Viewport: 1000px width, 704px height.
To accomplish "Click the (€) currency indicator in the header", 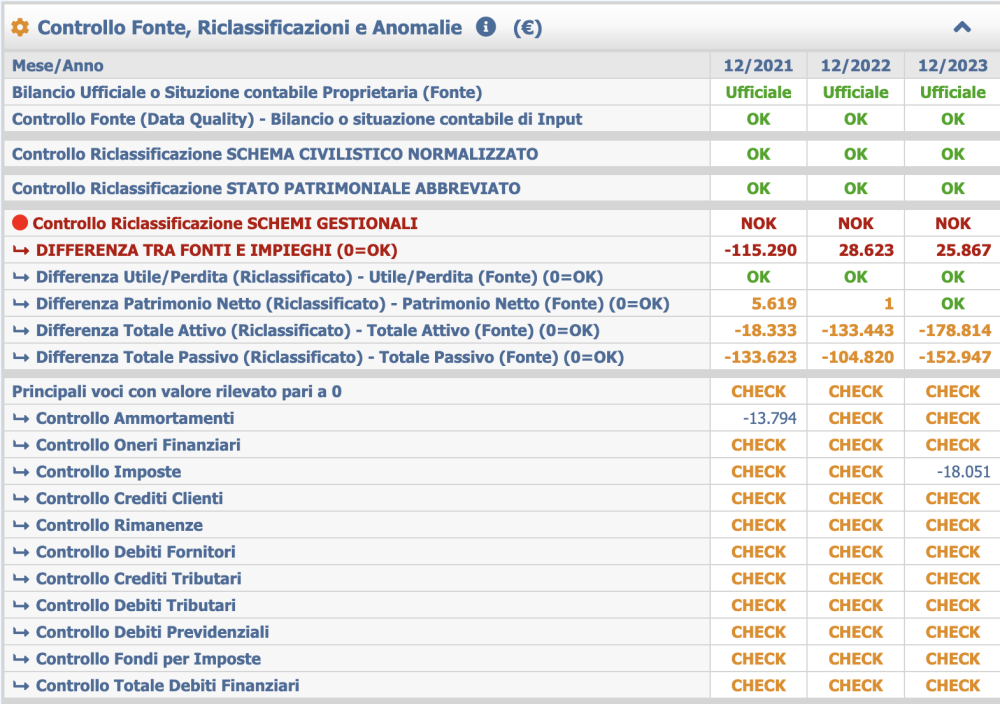I will point(529,27).
